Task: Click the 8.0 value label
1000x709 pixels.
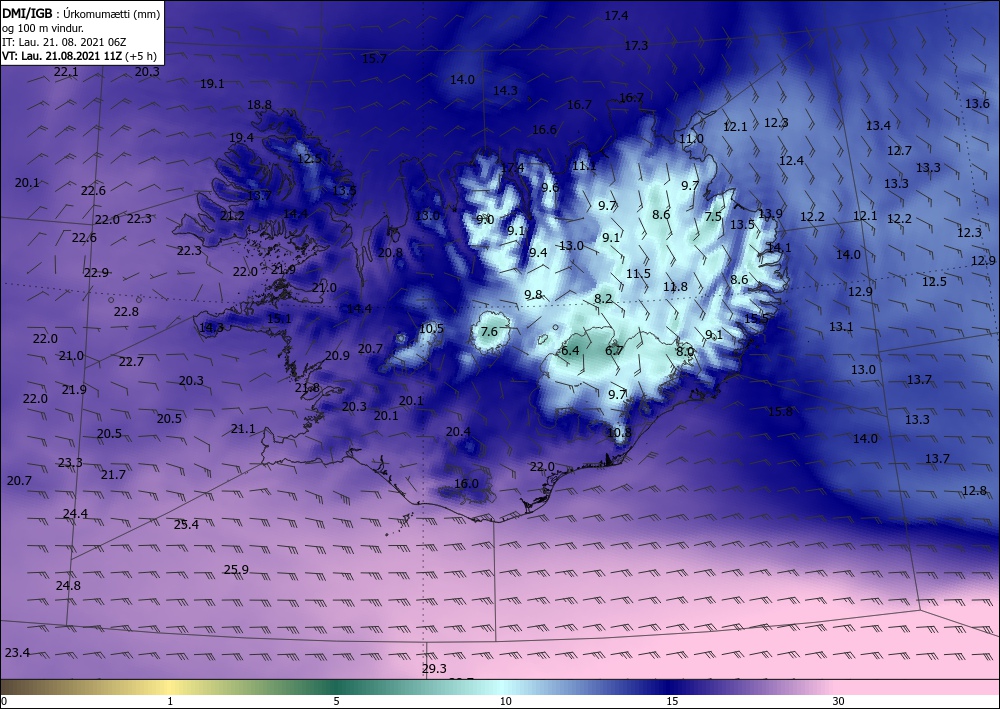Action: tap(685, 351)
